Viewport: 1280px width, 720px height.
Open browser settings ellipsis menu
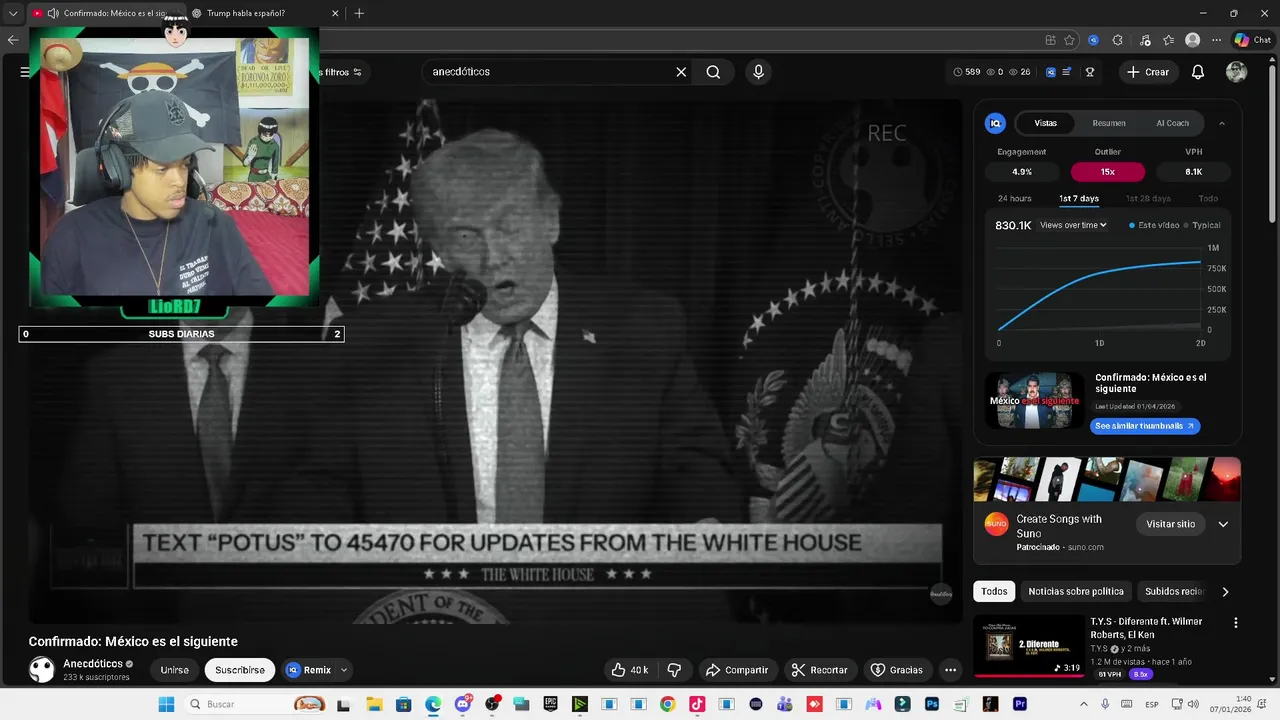click(1216, 40)
